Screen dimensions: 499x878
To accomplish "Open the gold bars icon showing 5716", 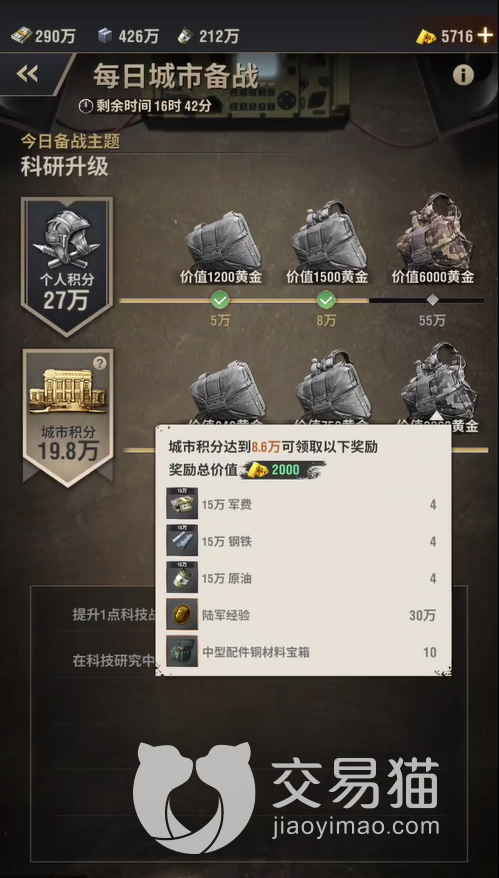I will pyautogui.click(x=426, y=37).
